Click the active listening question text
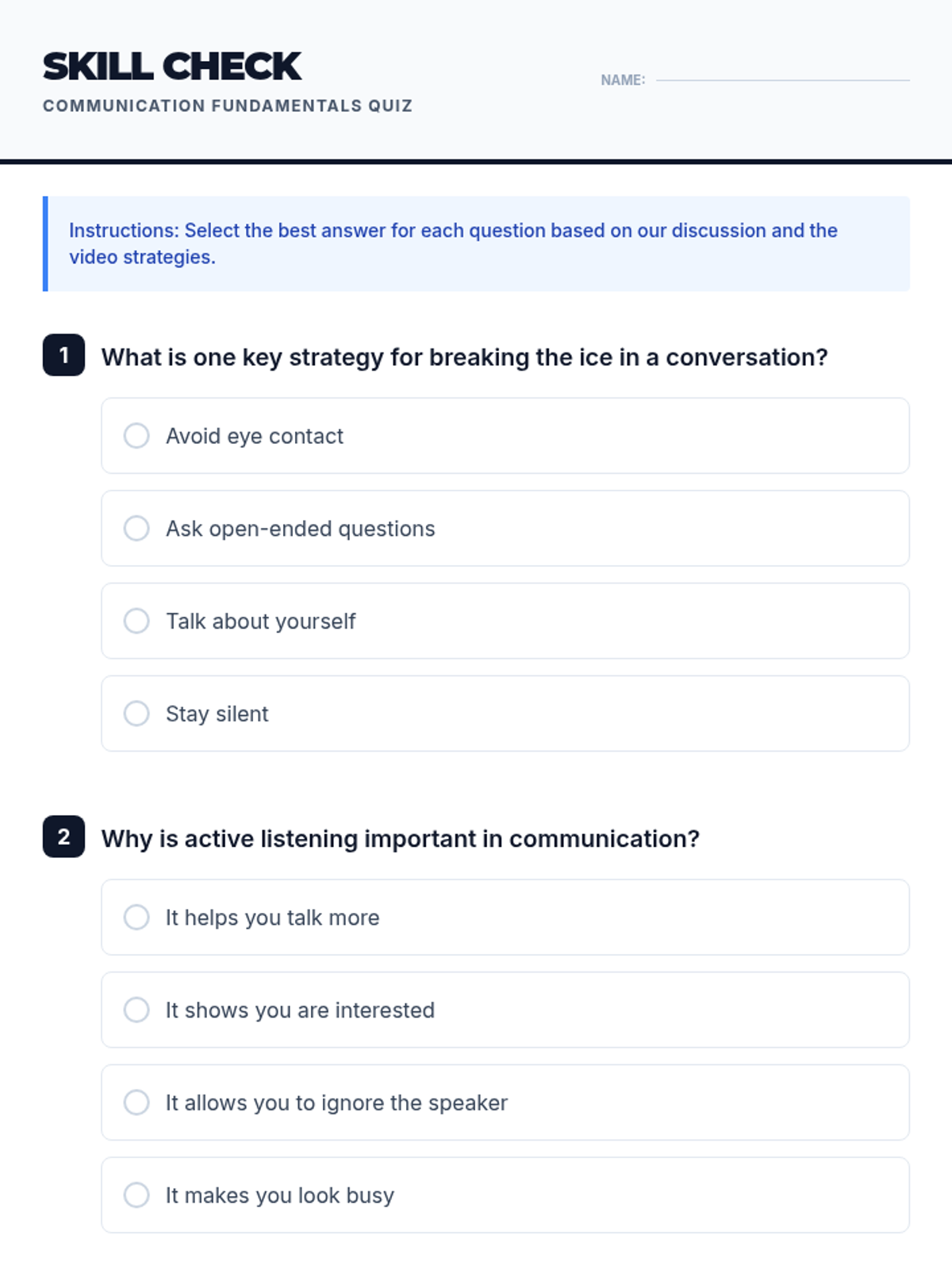Screen dimensions: 952x1270 tap(400, 839)
